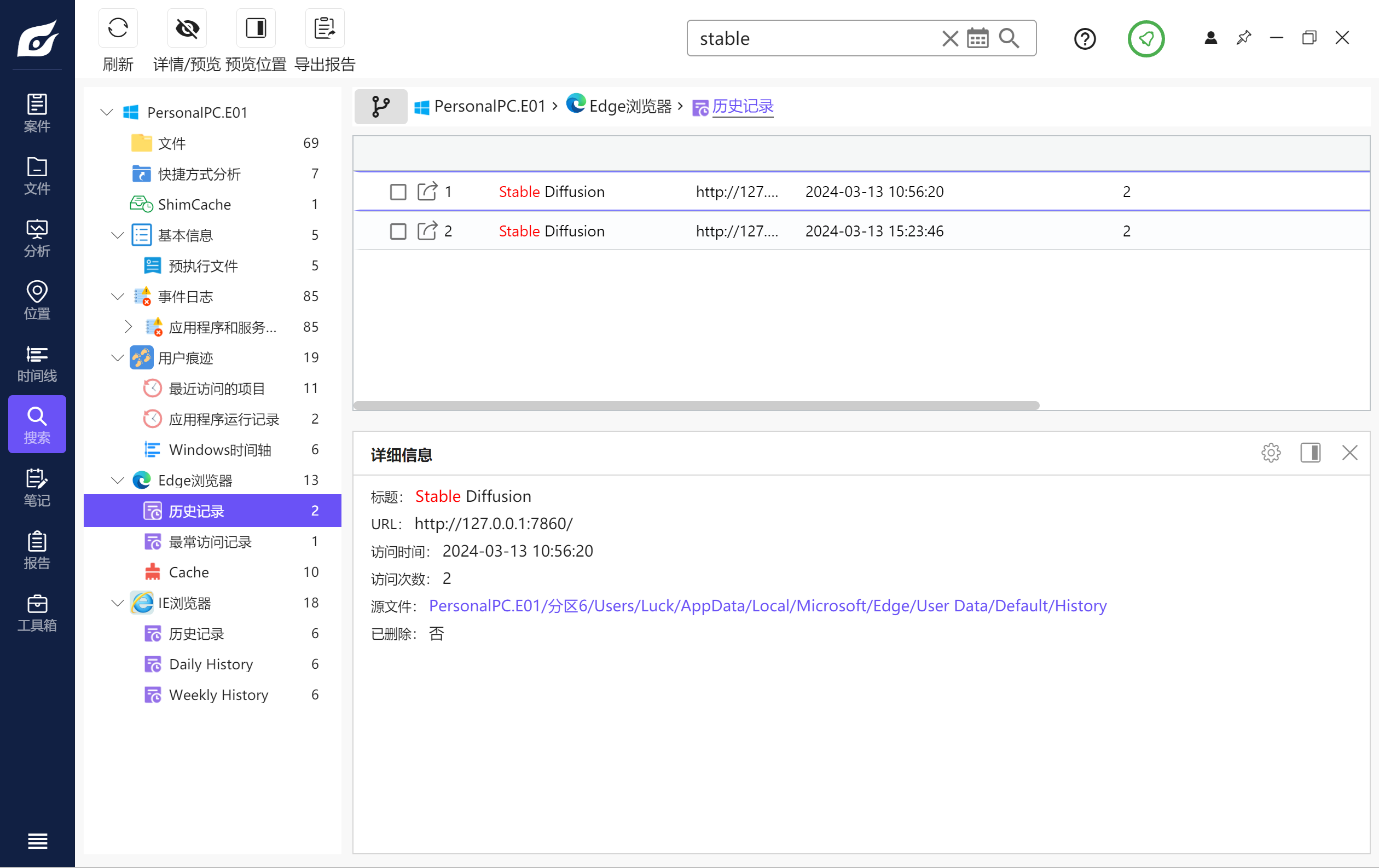Viewport: 1379px width, 868px height.
Task: Toggle the detail panel layout icon
Action: click(x=1310, y=453)
